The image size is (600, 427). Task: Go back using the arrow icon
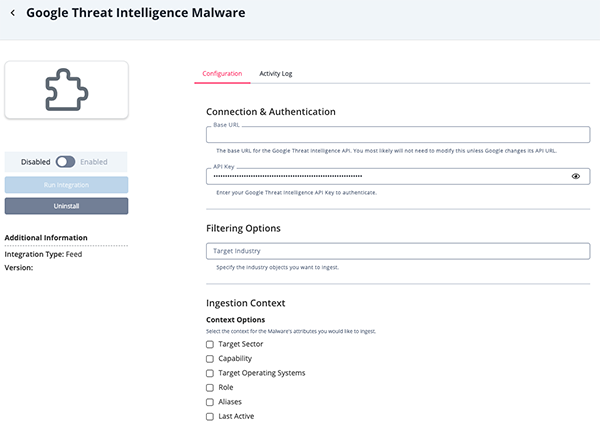click(x=13, y=13)
